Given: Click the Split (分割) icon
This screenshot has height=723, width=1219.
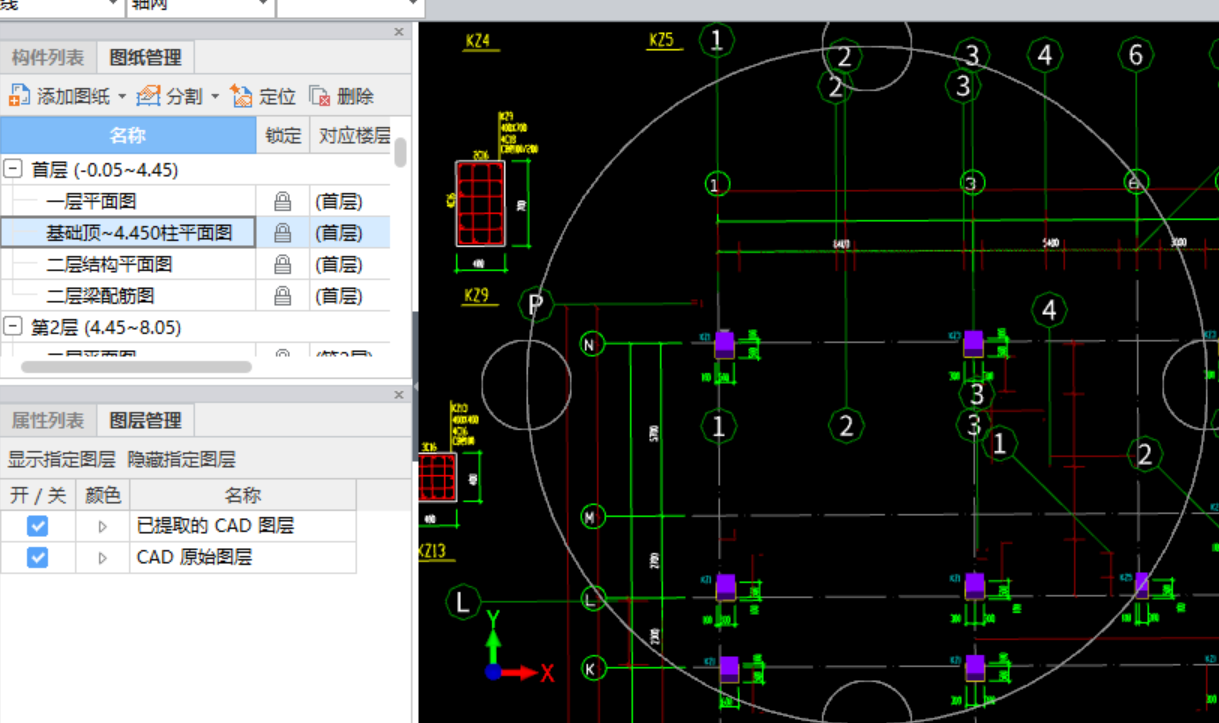Looking at the screenshot, I should 149,96.
